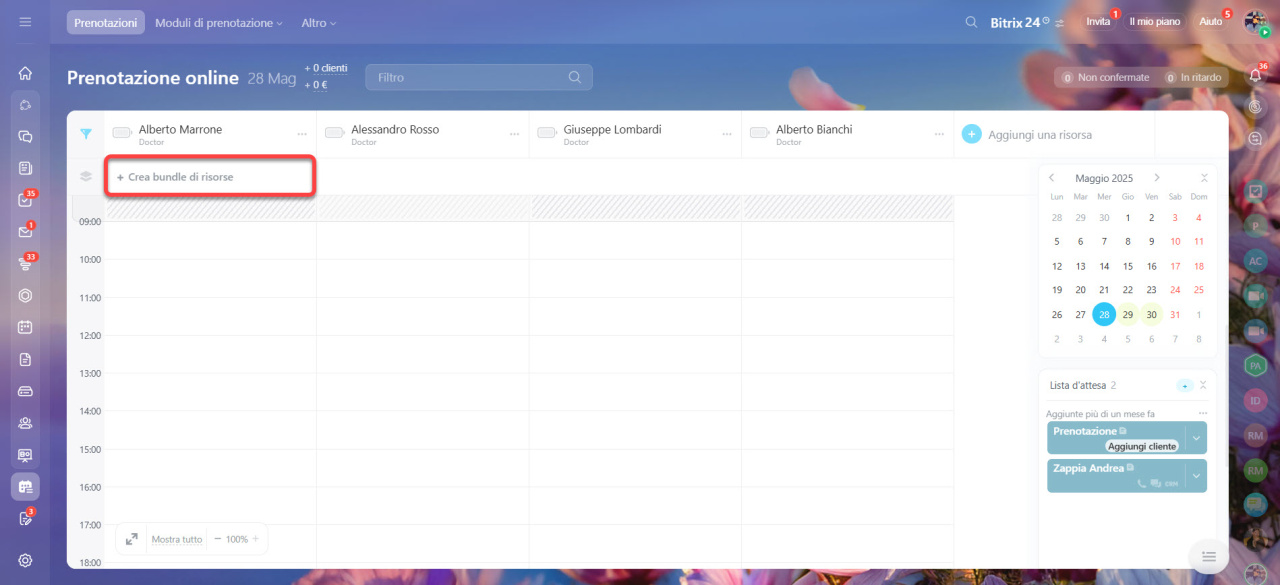Click the Bitrix 24 logo

tap(1019, 22)
